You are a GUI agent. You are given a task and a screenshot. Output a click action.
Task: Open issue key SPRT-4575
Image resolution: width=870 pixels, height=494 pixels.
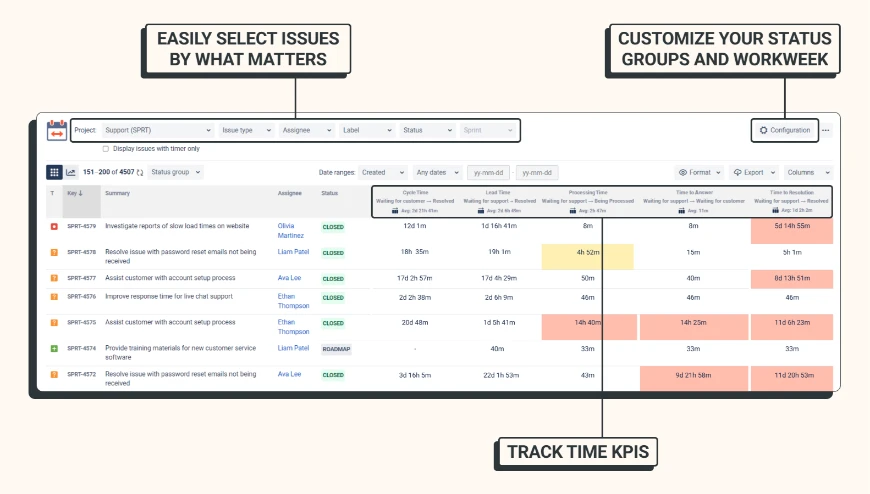pyautogui.click(x=82, y=322)
